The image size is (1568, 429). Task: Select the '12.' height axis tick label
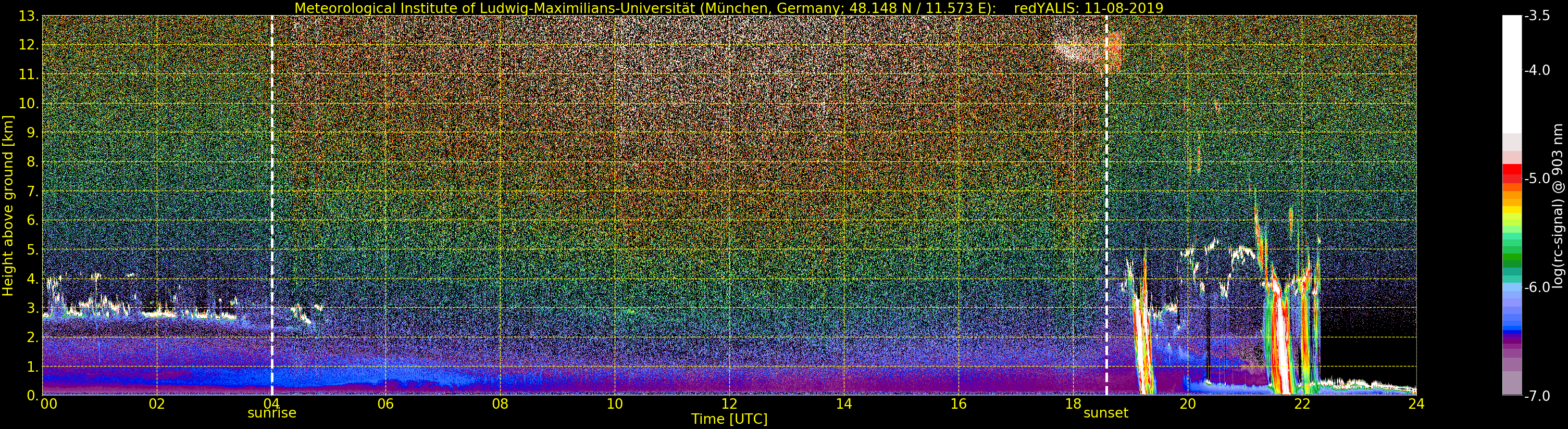pyautogui.click(x=29, y=45)
